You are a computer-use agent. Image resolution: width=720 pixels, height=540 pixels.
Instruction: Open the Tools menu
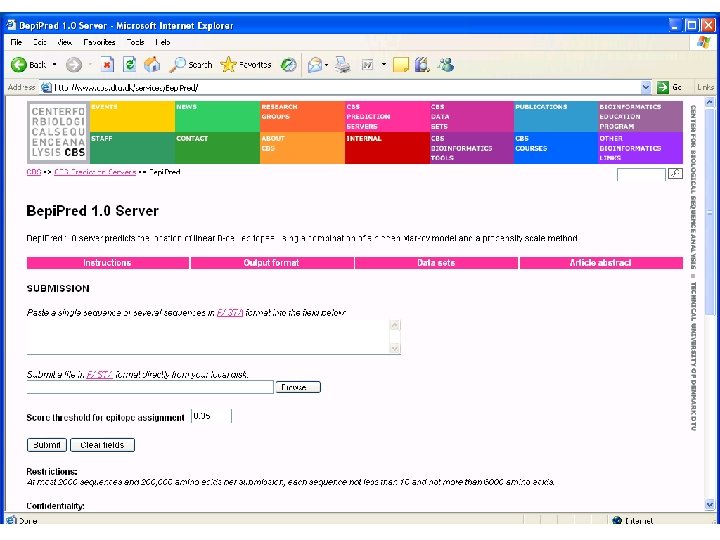[135, 42]
